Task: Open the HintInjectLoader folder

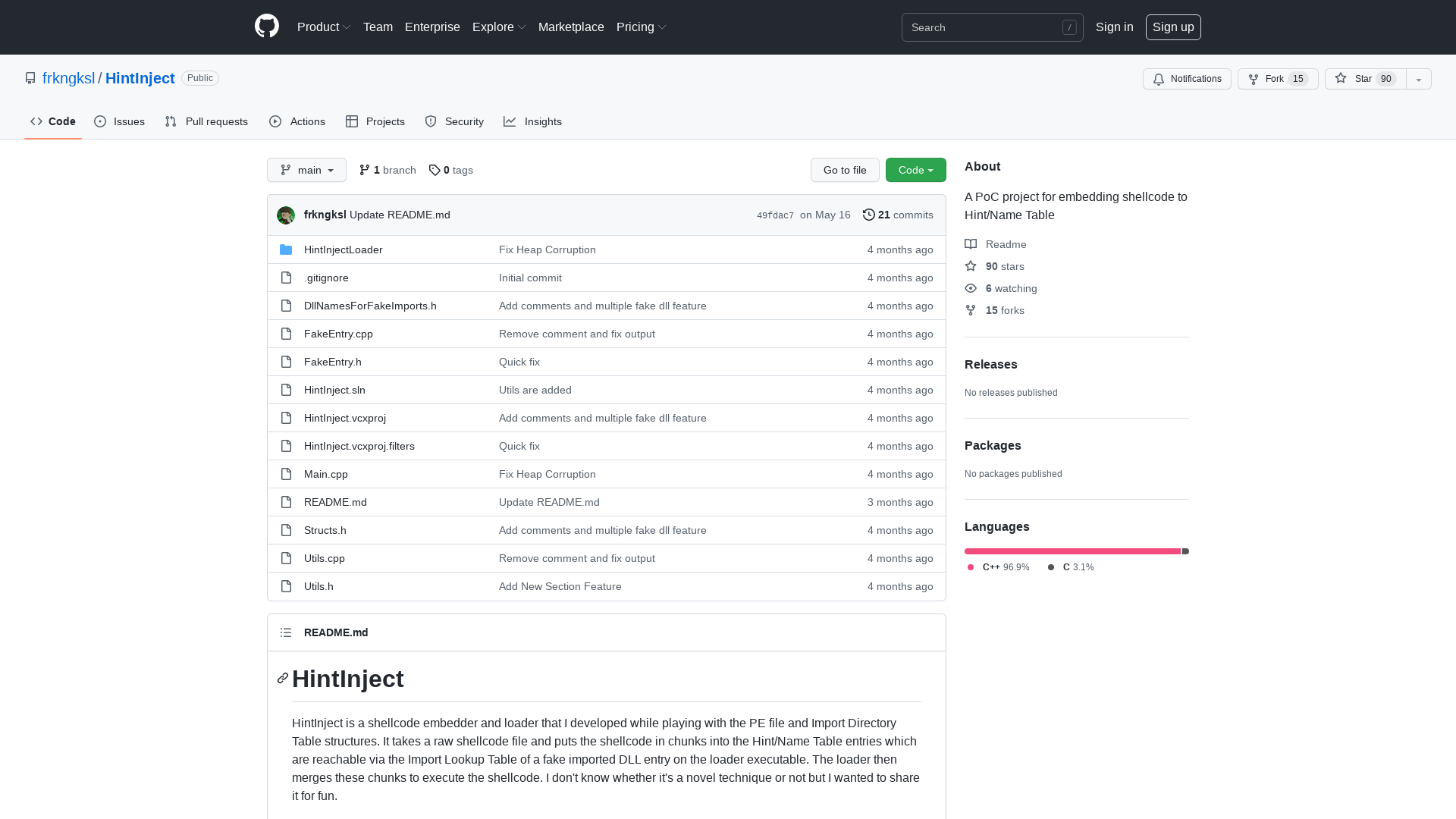Action: [343, 249]
